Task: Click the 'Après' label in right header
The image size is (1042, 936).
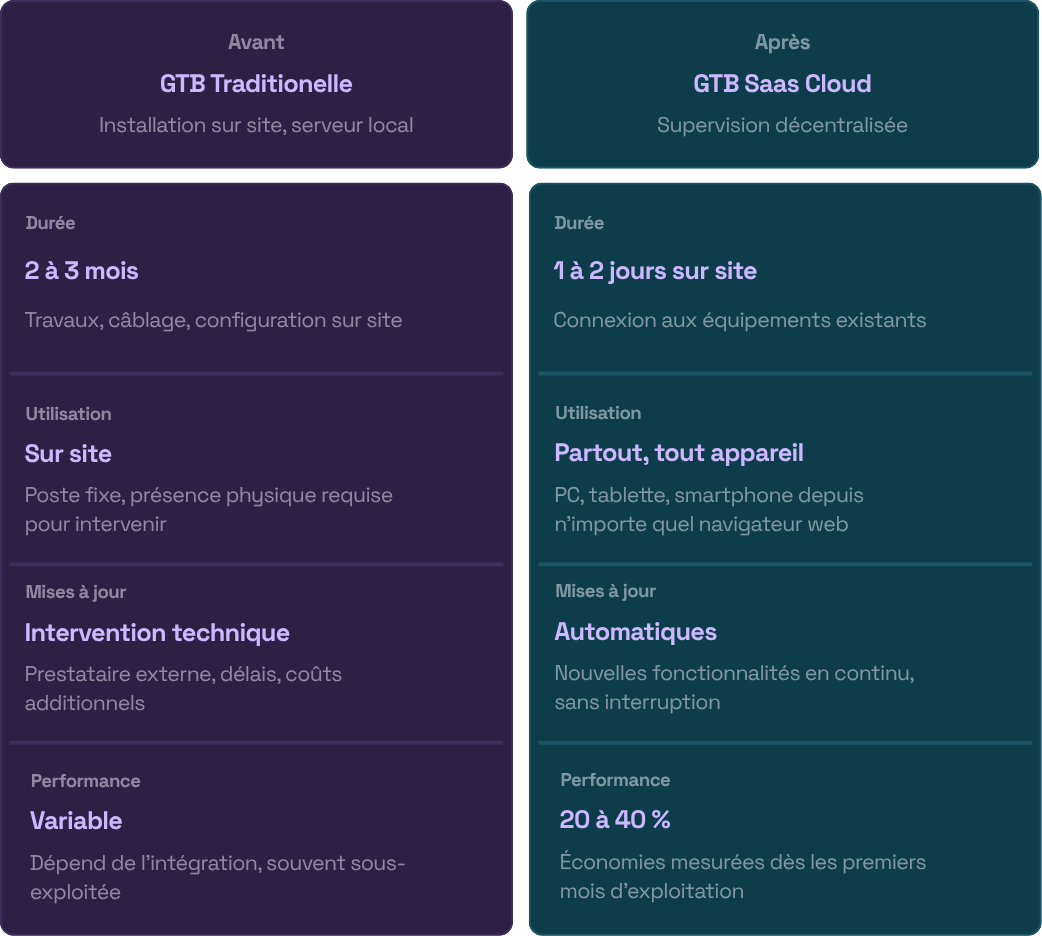Action: tap(782, 43)
